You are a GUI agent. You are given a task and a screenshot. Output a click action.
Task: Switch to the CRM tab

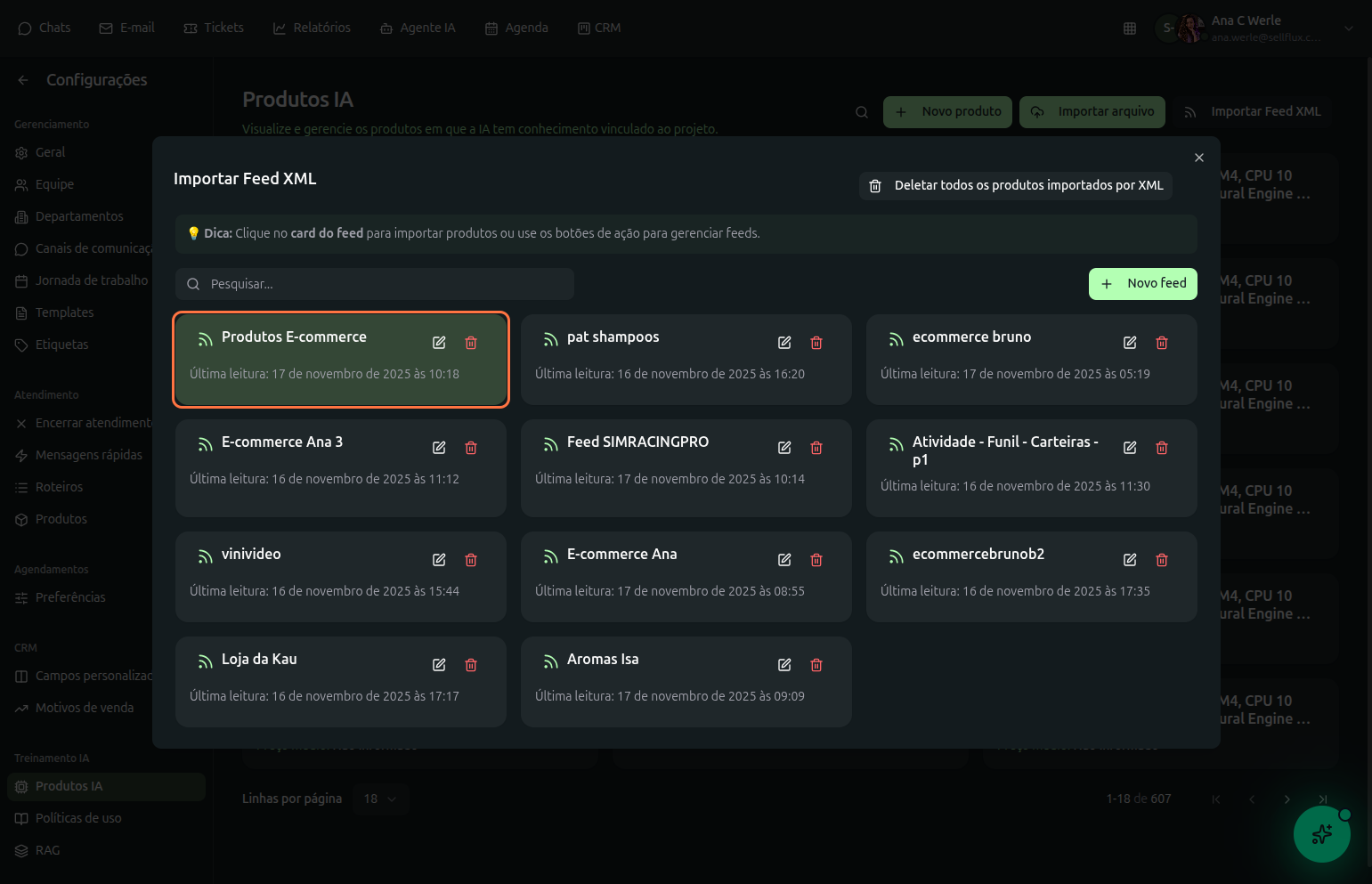point(599,28)
